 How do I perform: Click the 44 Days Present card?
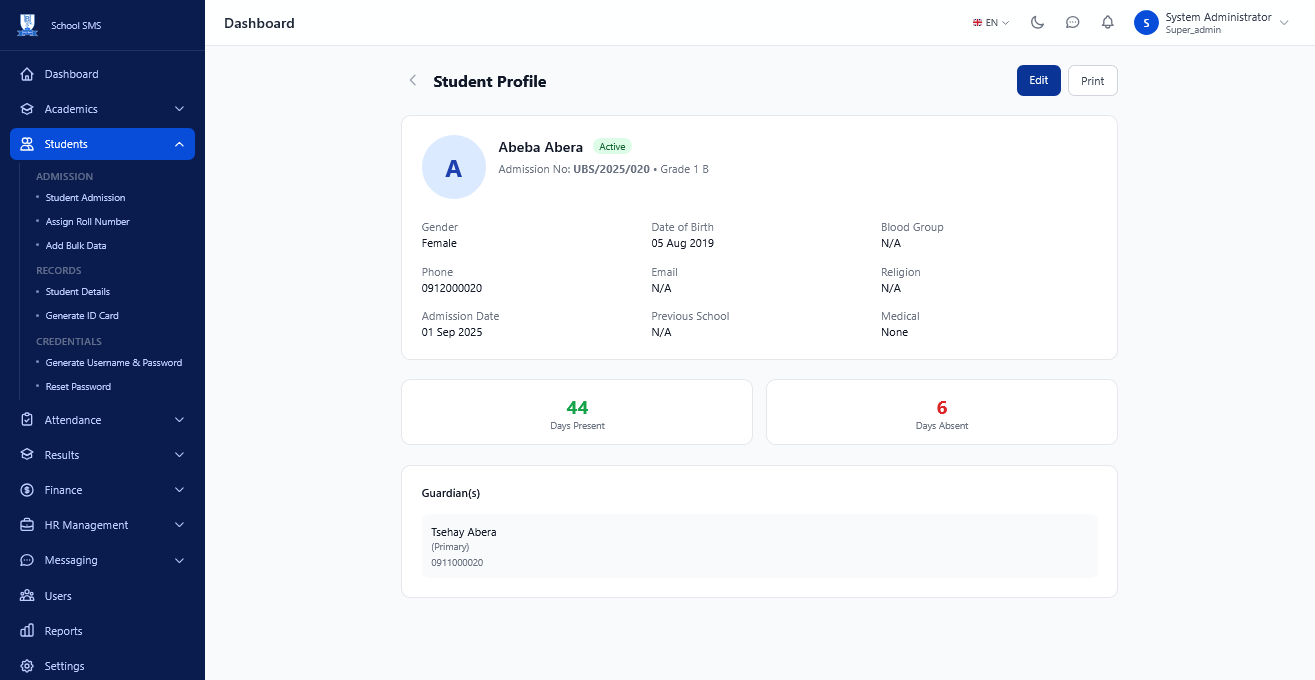[x=577, y=412]
